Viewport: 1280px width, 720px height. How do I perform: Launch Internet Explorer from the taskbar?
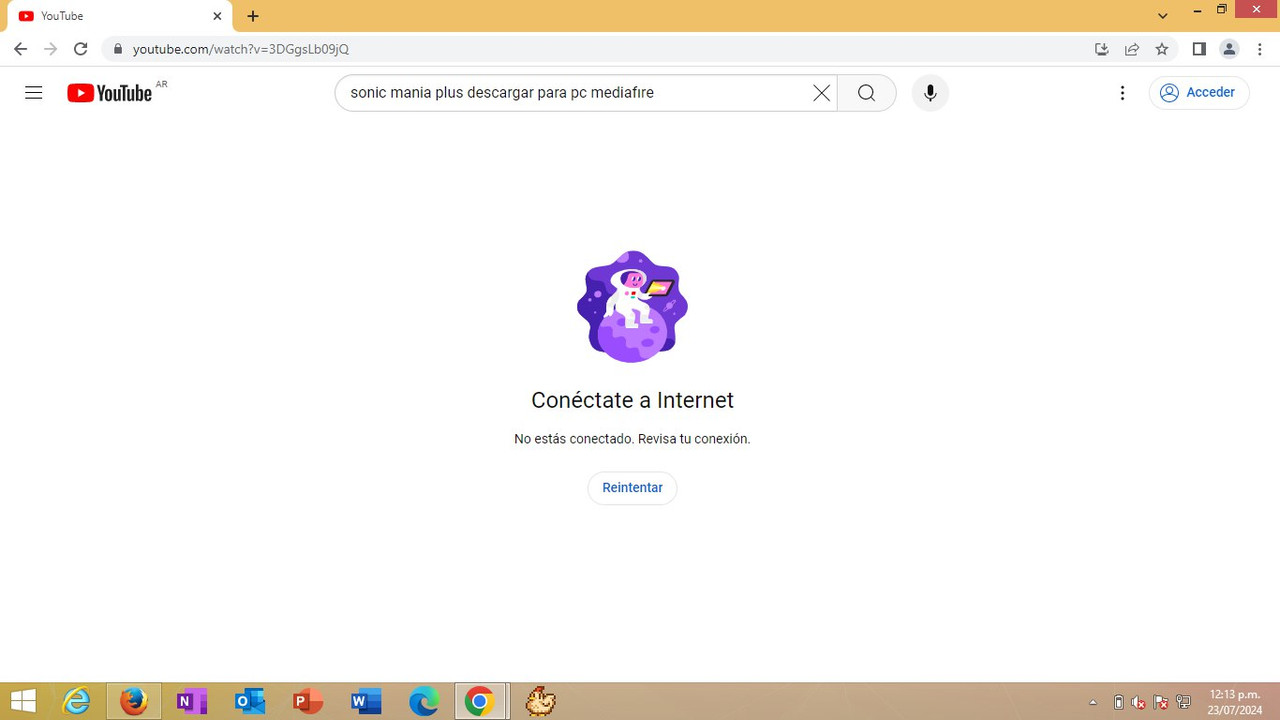click(77, 701)
